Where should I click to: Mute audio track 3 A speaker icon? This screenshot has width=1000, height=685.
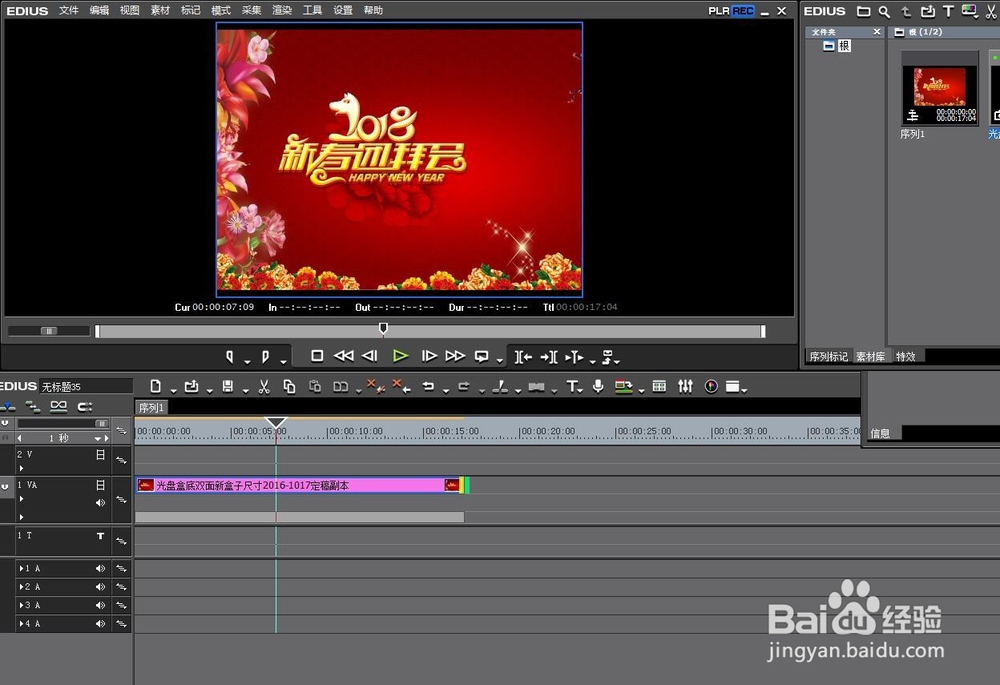[x=100, y=605]
